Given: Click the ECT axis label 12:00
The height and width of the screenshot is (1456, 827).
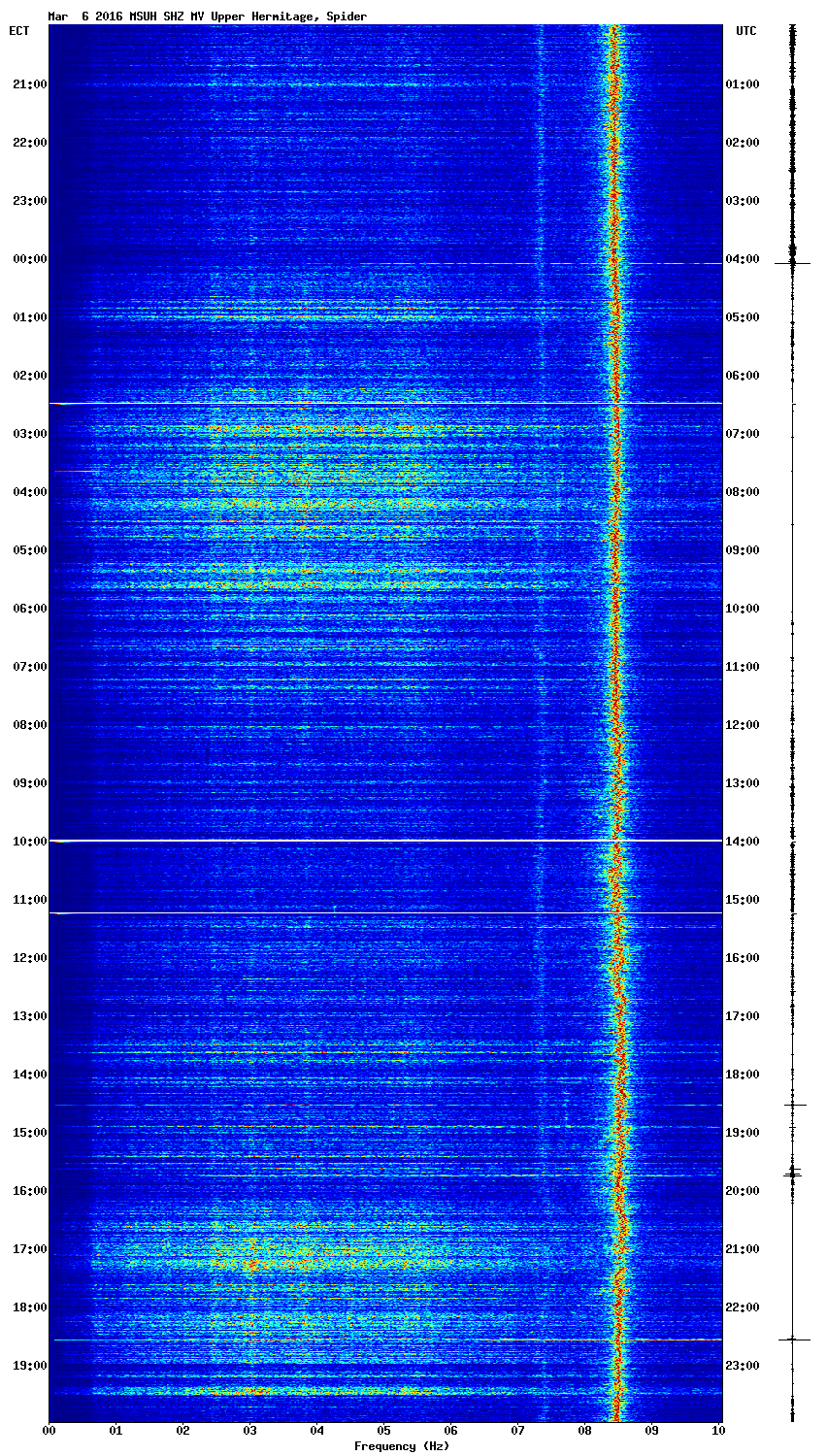Looking at the screenshot, I should click(29, 958).
